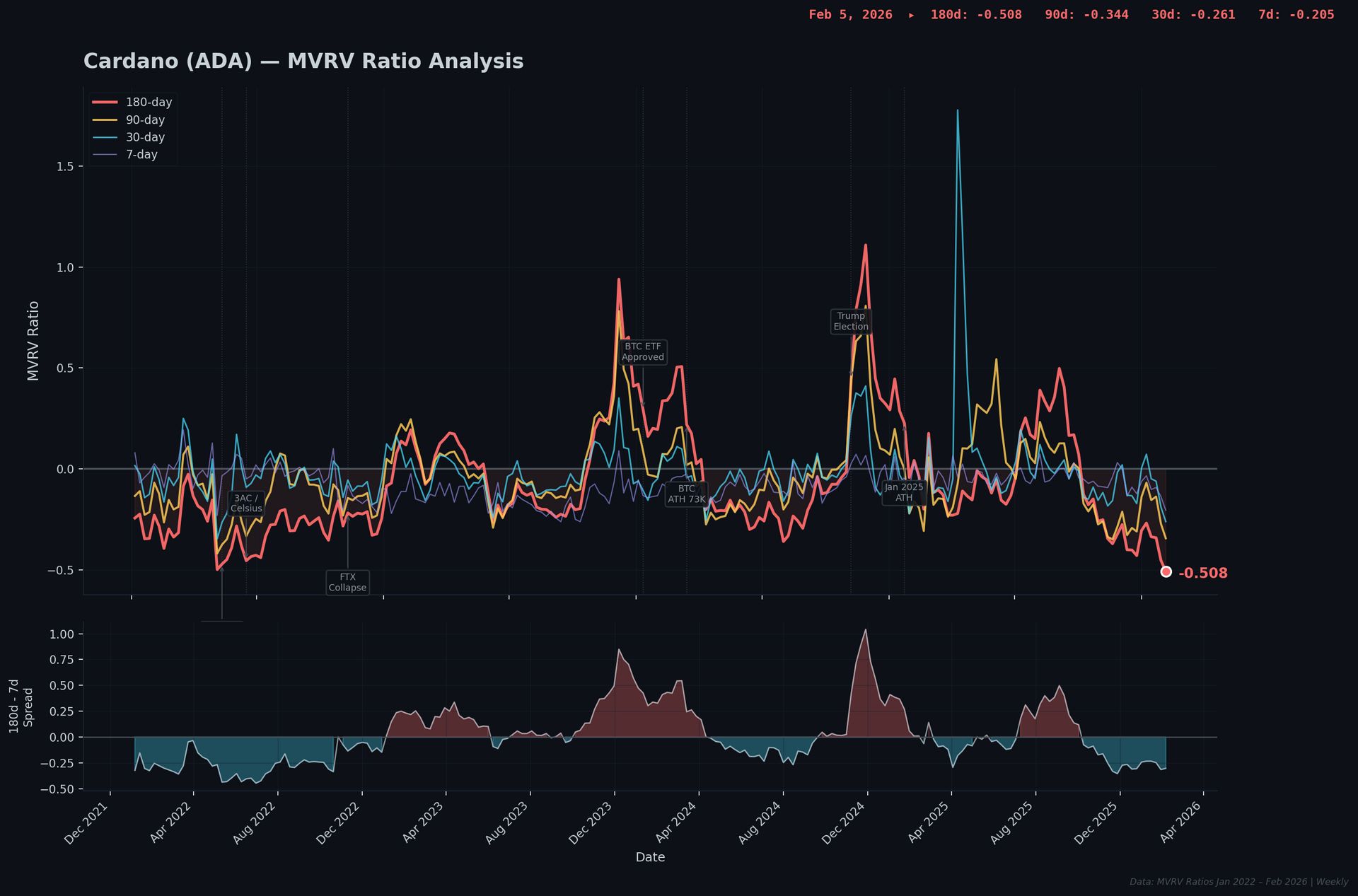Click the -0.508 end value label

tap(1202, 574)
